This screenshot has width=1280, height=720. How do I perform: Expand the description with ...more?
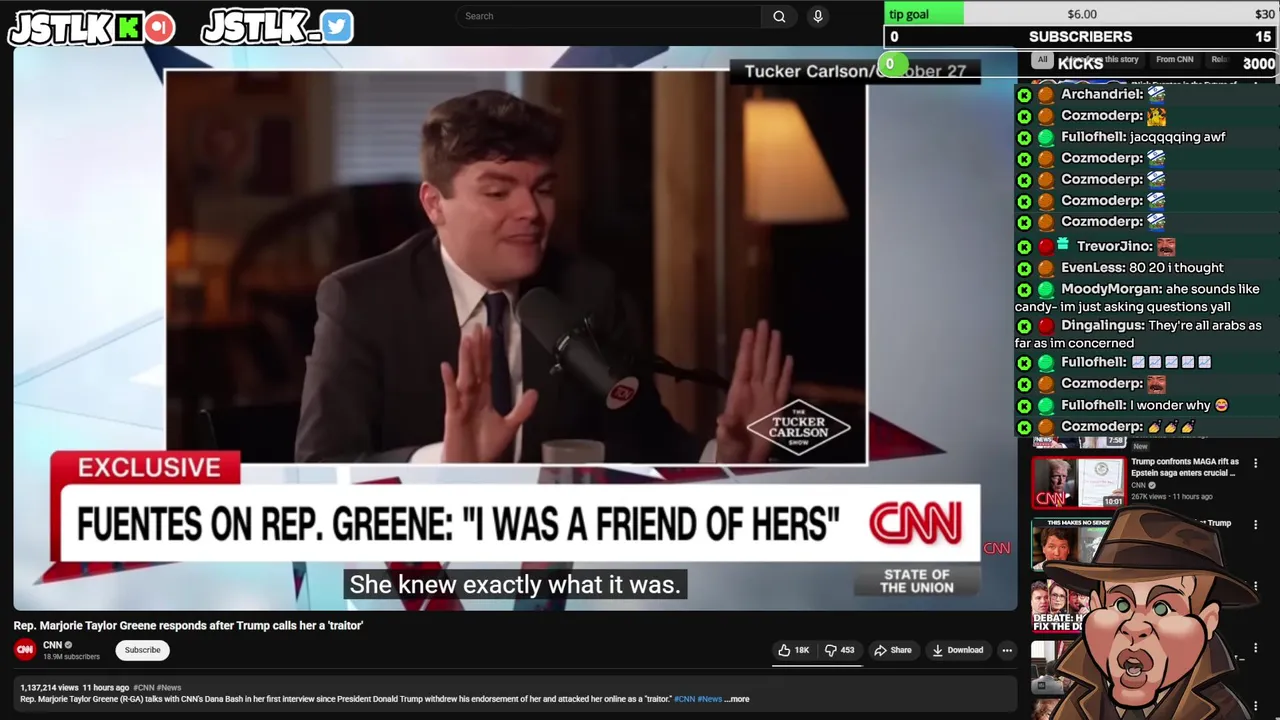[x=738, y=699]
